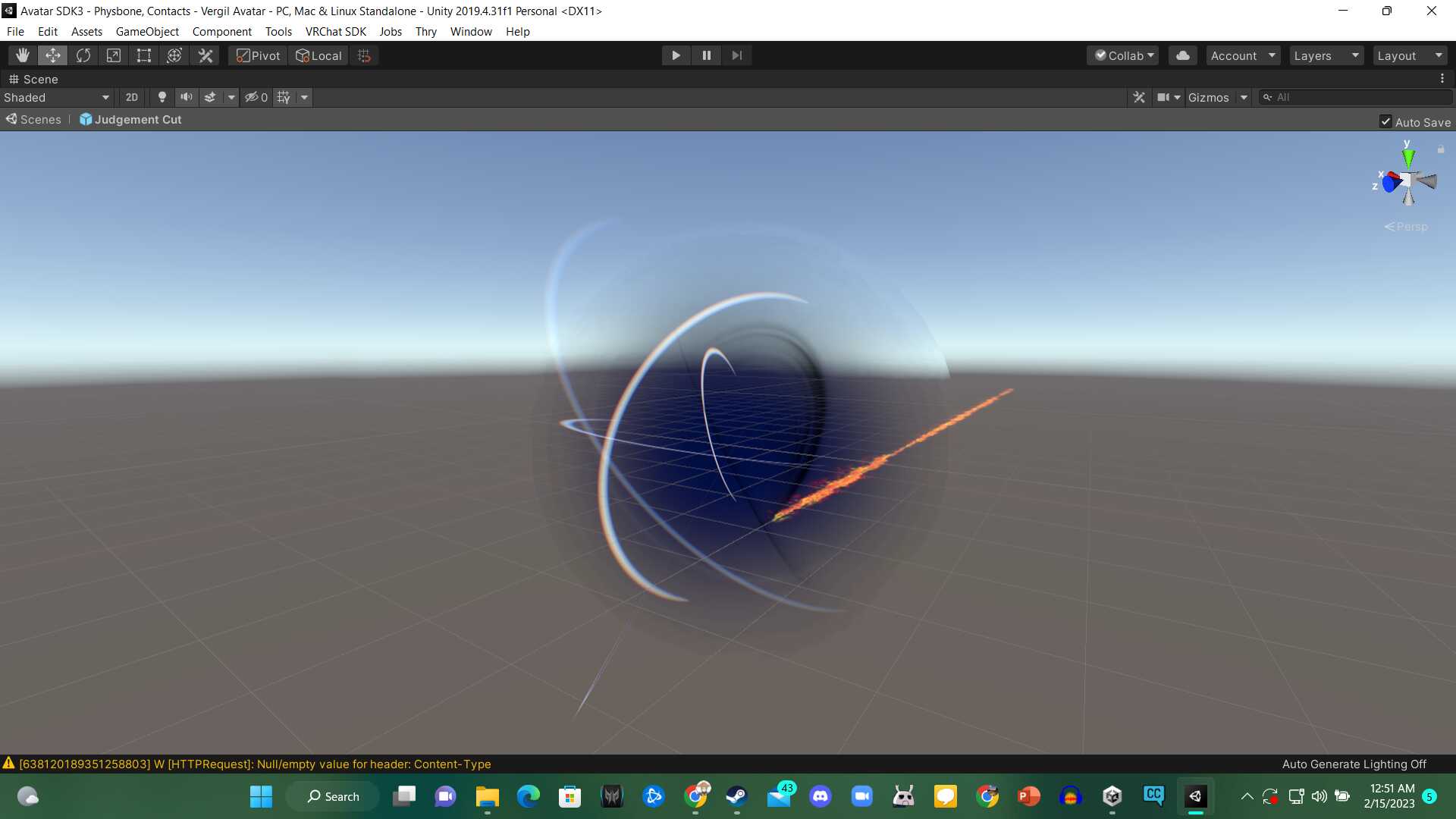Click the Pause button
This screenshot has width=1456, height=819.
(706, 55)
